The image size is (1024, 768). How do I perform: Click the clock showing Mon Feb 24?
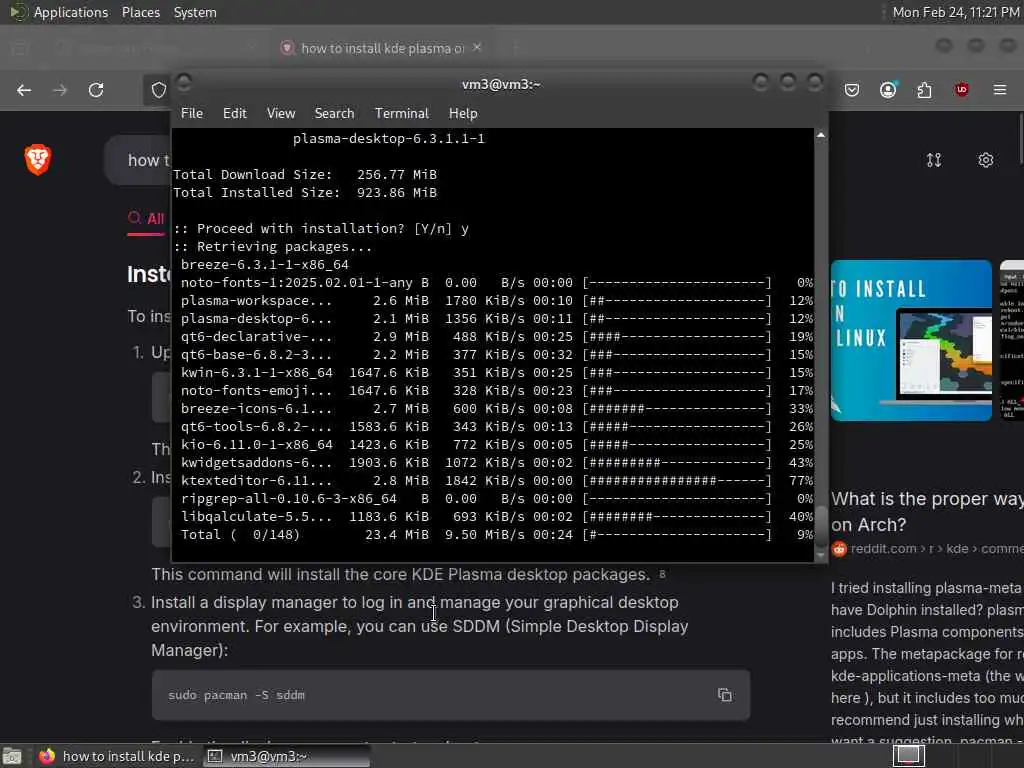click(955, 12)
